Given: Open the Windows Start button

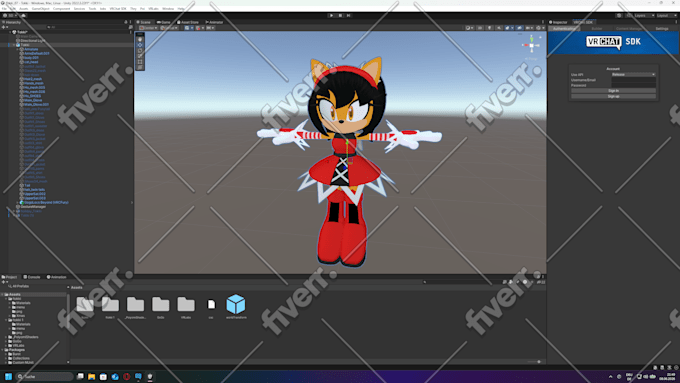Looking at the screenshot, I should (x=8, y=376).
